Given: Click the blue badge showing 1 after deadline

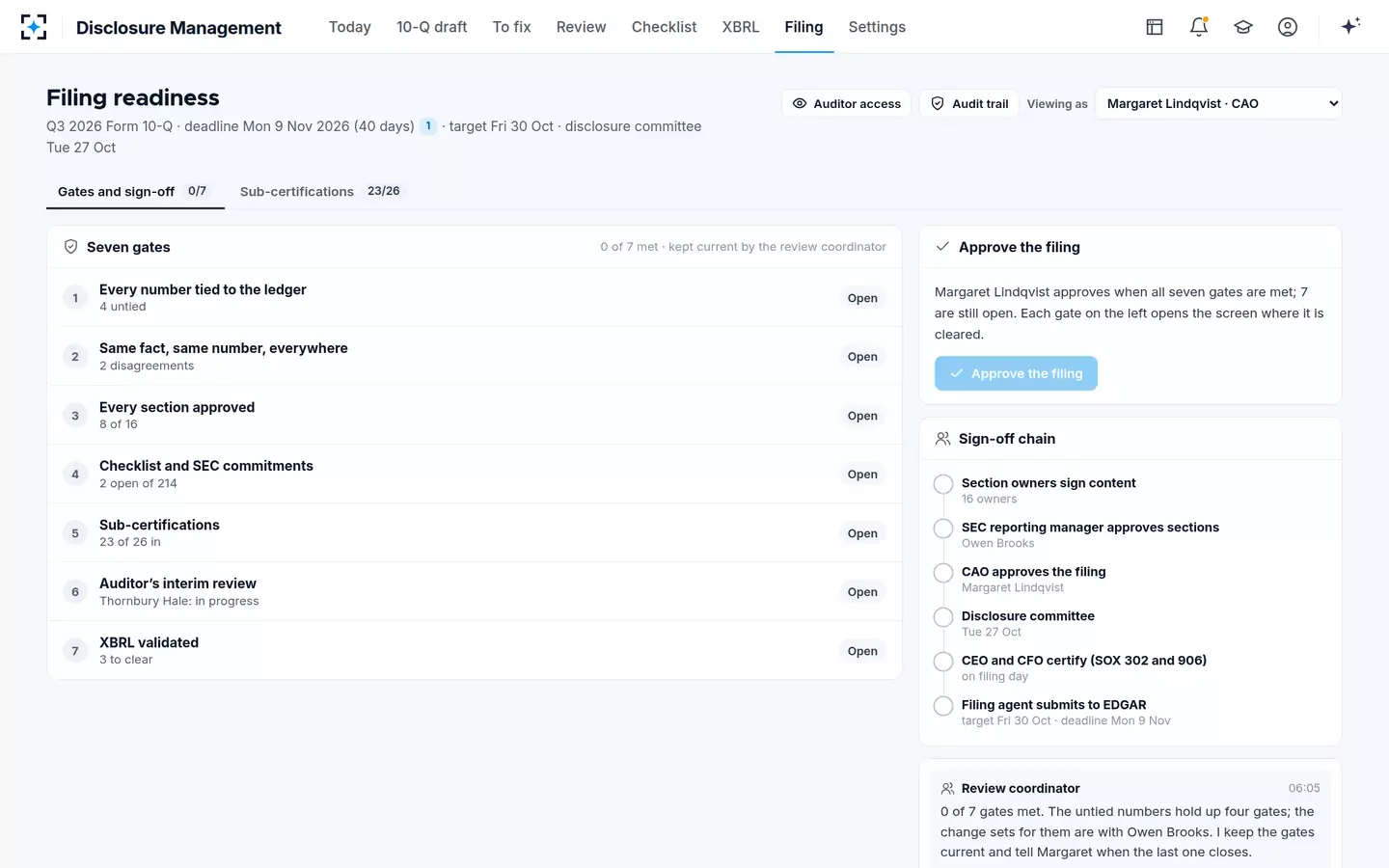Looking at the screenshot, I should click(428, 126).
